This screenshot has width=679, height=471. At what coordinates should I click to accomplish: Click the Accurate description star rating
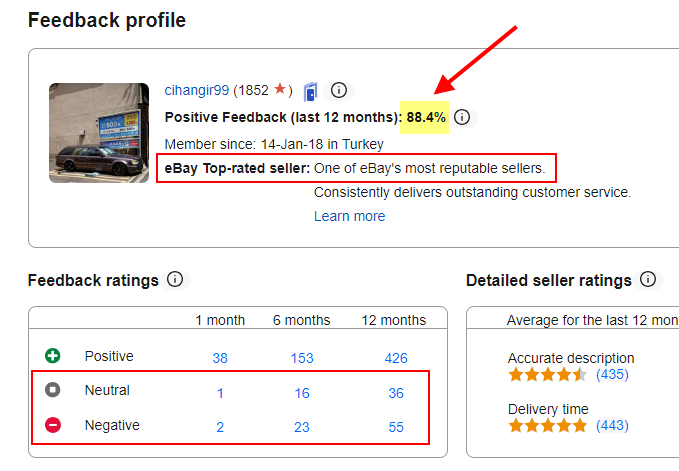(547, 375)
